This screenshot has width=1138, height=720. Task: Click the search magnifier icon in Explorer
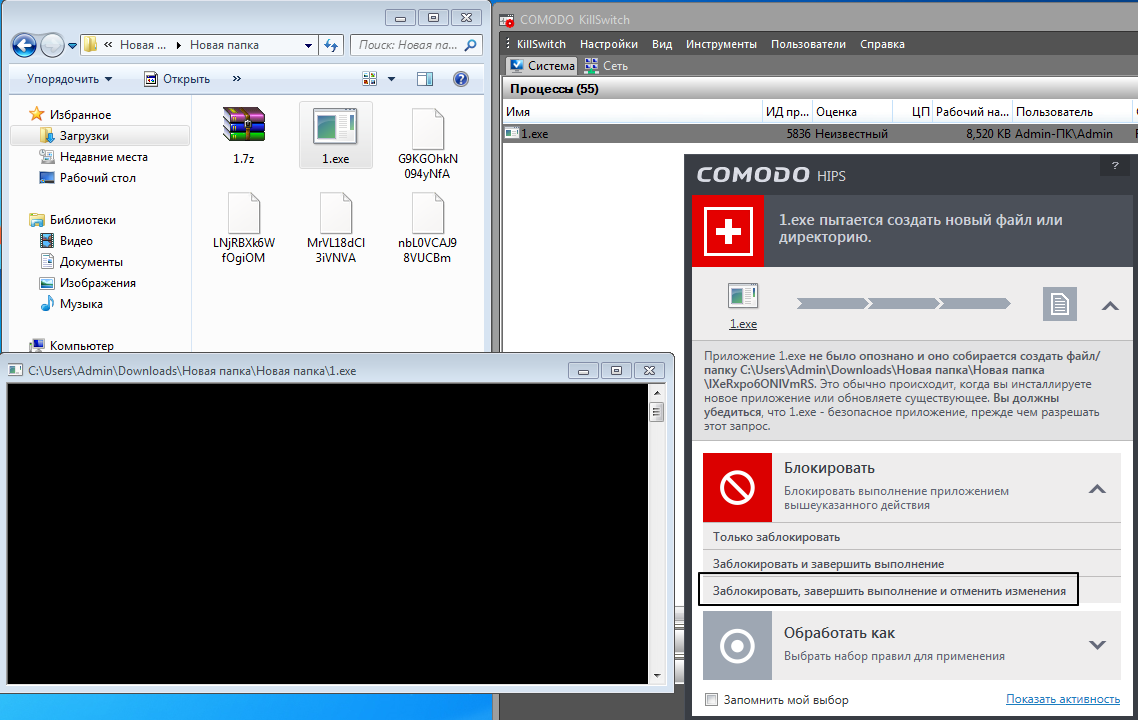(x=470, y=45)
